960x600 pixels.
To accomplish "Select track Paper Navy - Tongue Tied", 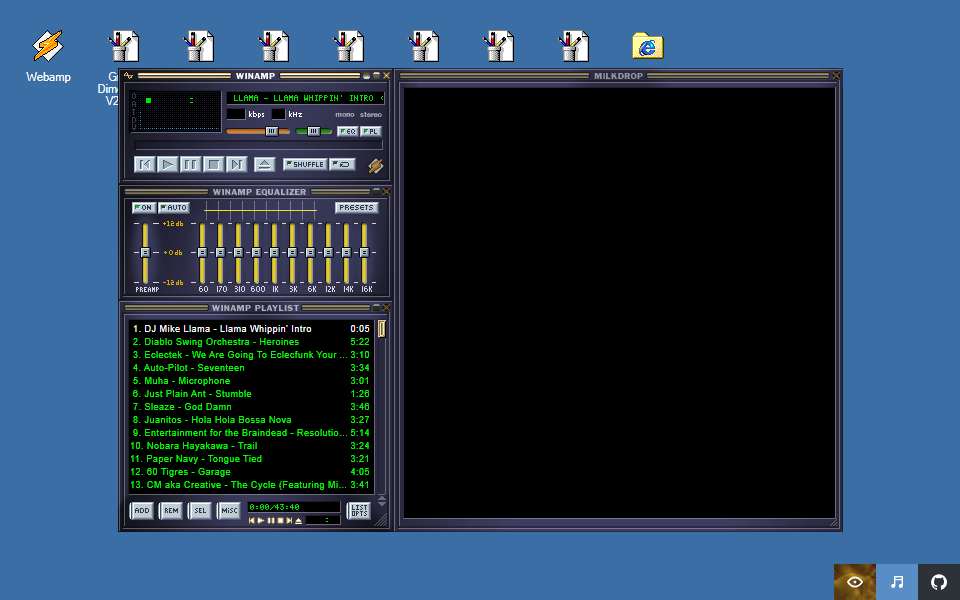I will (x=251, y=459).
